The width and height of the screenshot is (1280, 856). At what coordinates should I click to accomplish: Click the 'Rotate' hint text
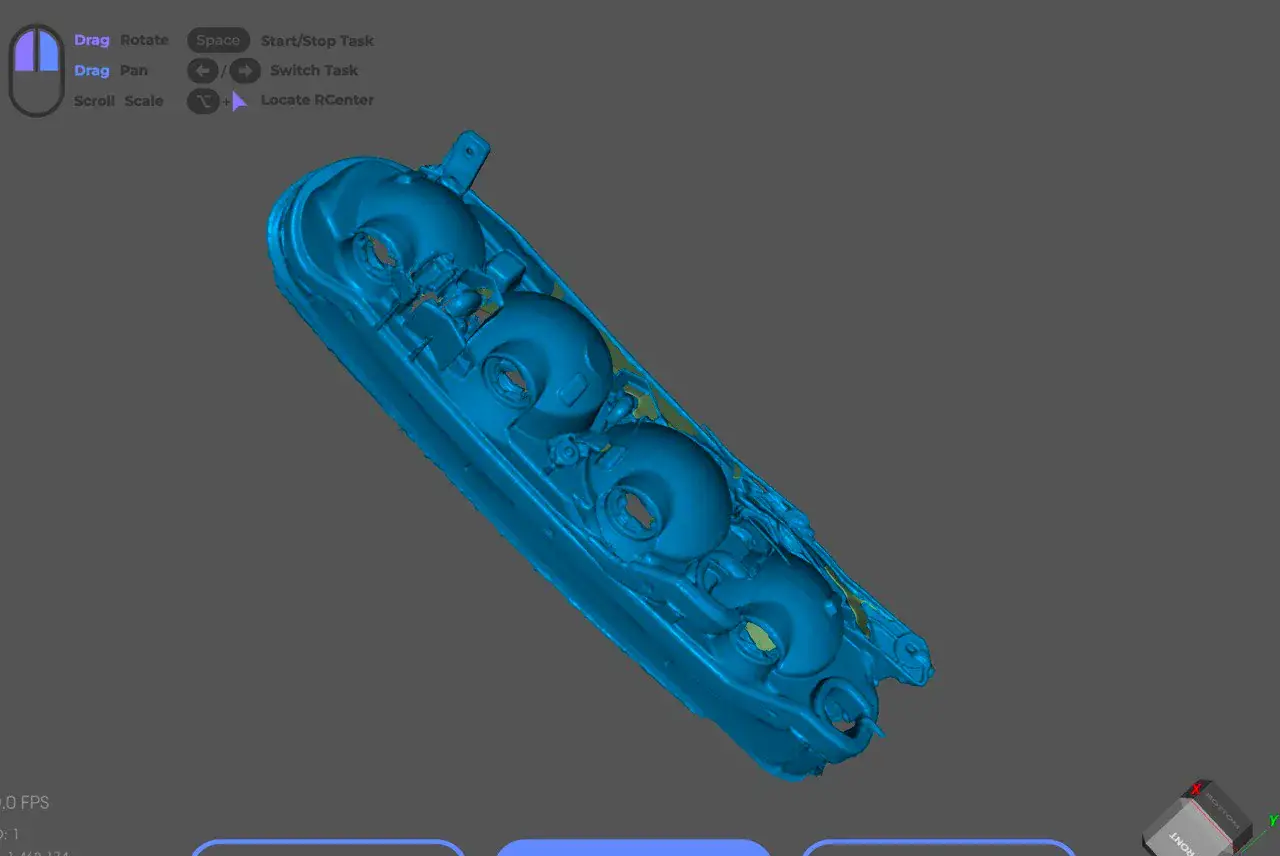tap(144, 40)
